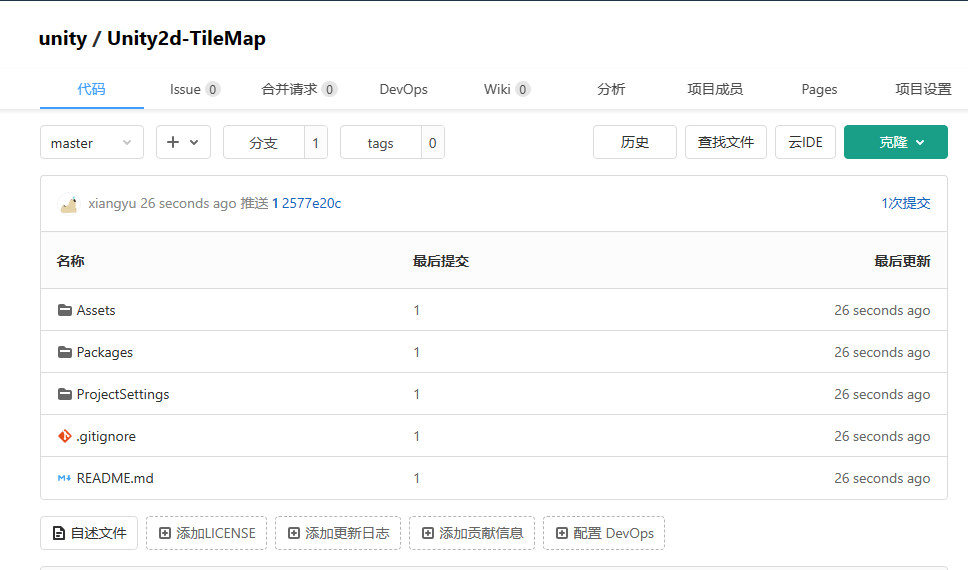
Task: Click the Unity2d-TileMap project title
Action: click(x=186, y=38)
